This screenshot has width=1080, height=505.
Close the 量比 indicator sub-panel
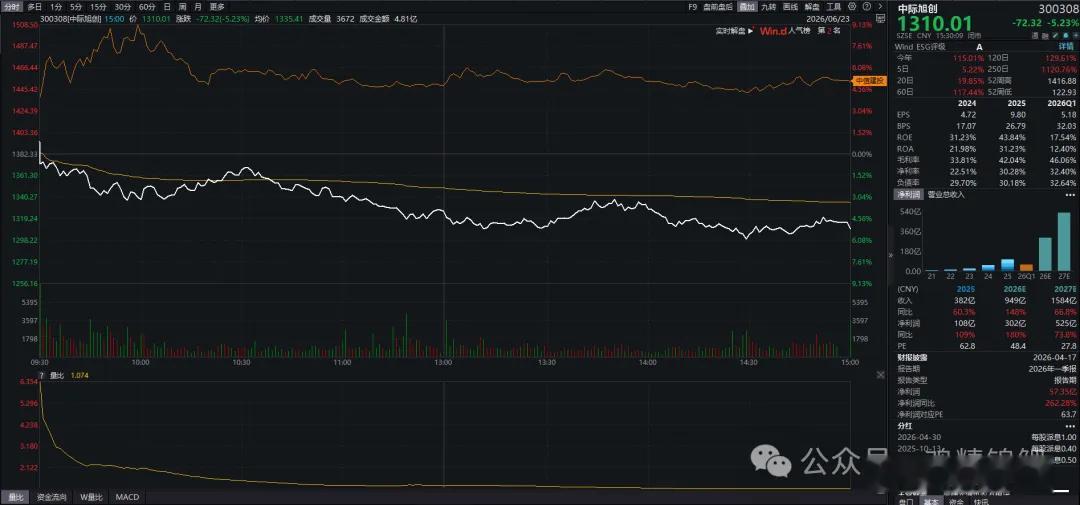(x=880, y=375)
